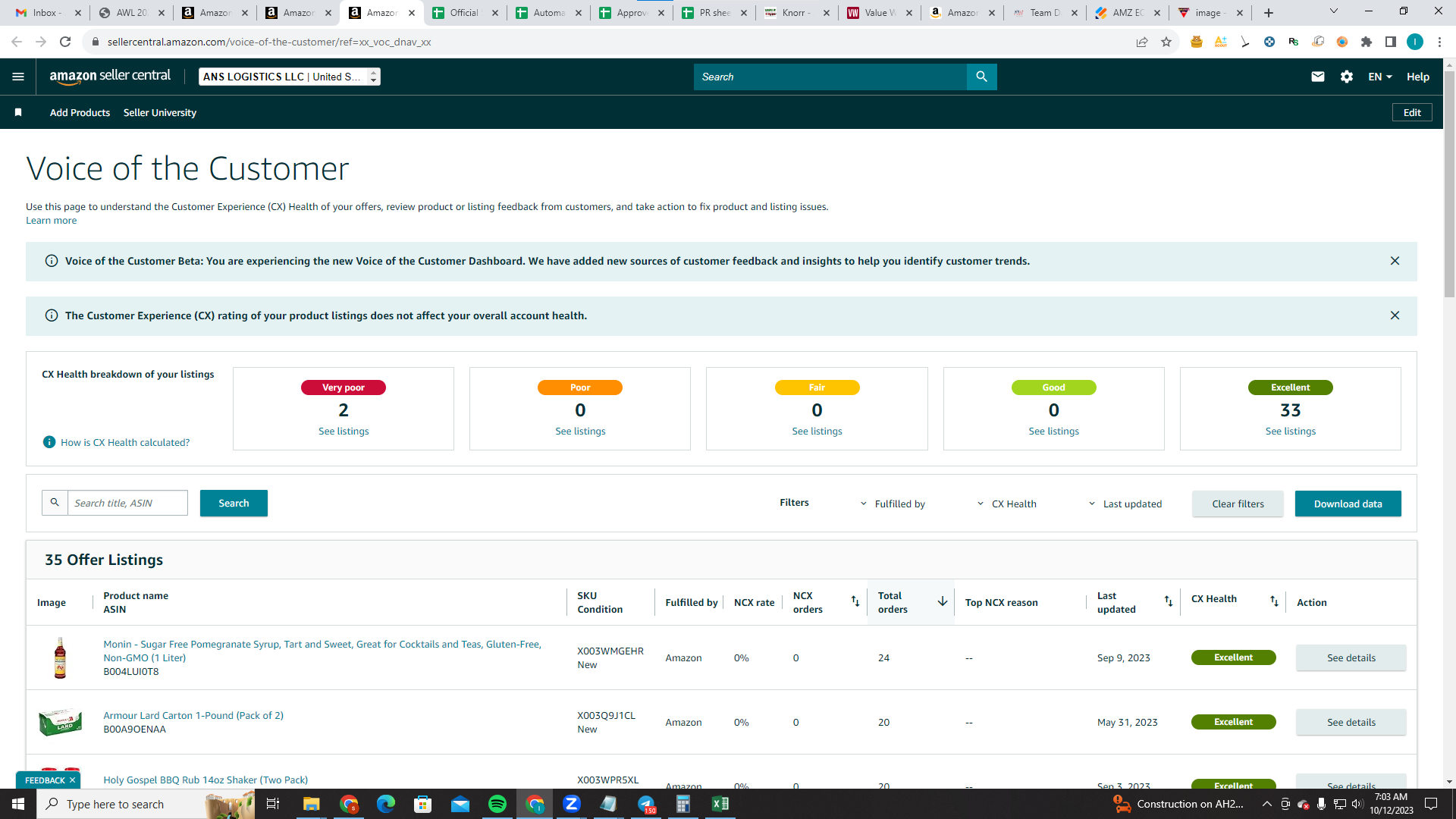Open Armour Lard Carton product link
The height and width of the screenshot is (819, 1456).
click(193, 715)
